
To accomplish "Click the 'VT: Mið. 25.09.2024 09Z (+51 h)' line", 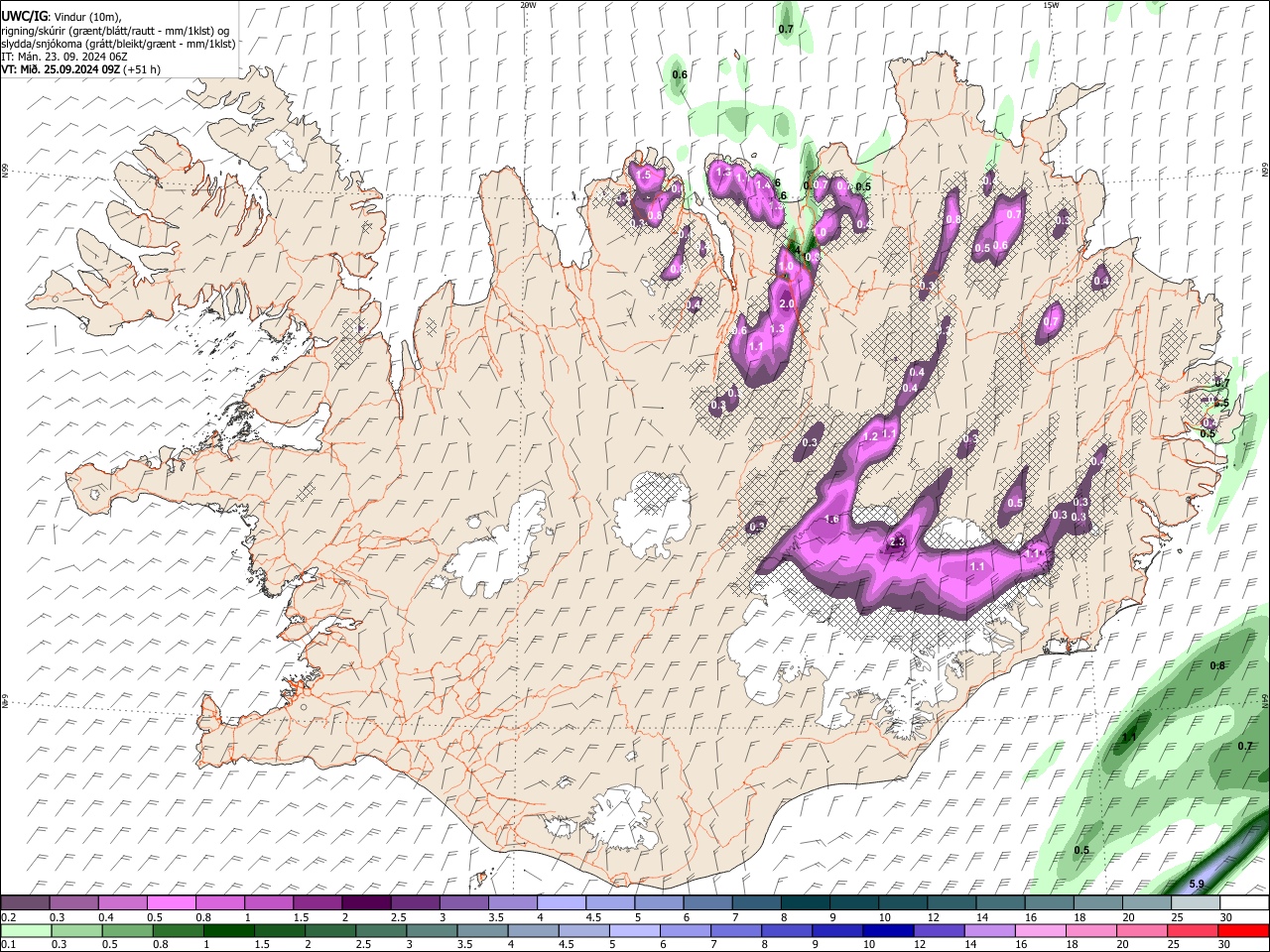I will click(81, 69).
